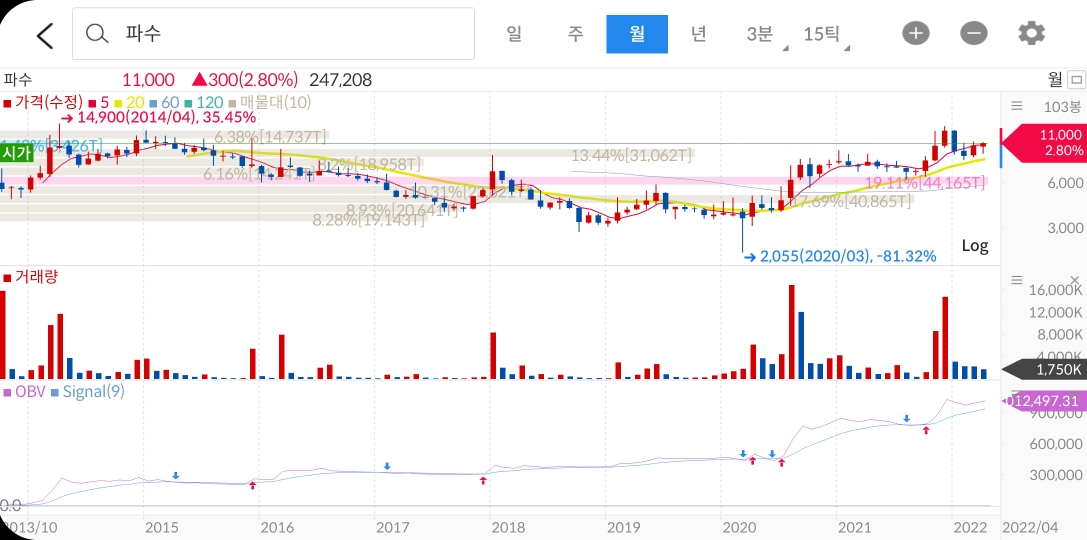Switch chart to daily 일 tab

514,34
